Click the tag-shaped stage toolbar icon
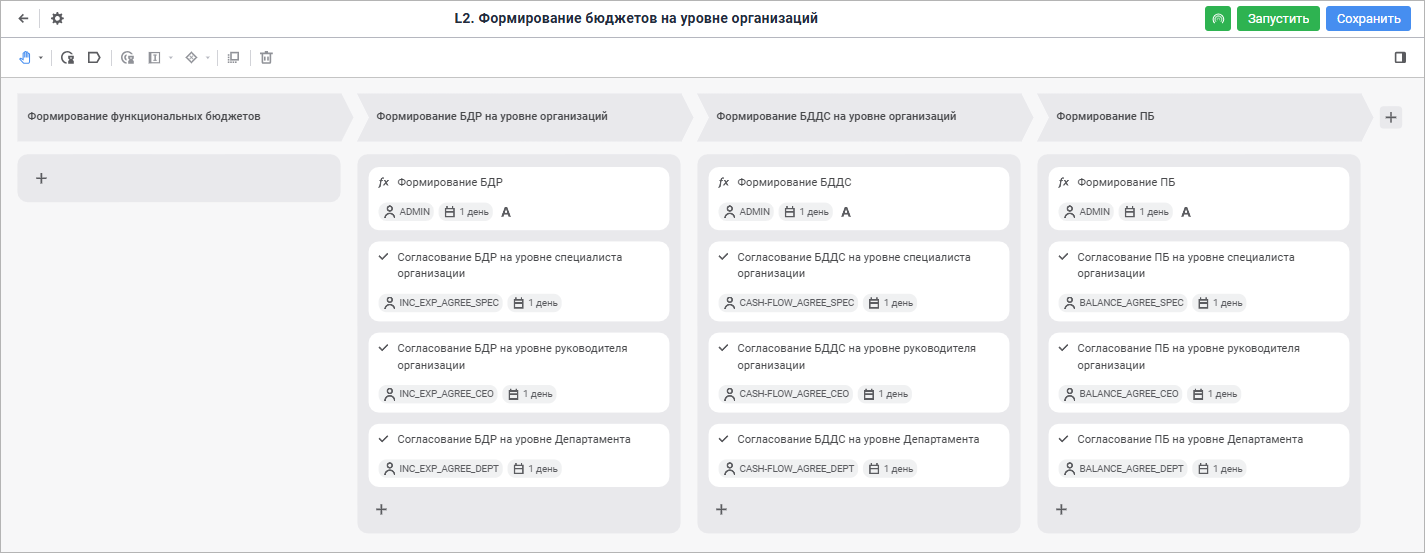Viewport: 1425px width, 553px height. (x=94, y=58)
